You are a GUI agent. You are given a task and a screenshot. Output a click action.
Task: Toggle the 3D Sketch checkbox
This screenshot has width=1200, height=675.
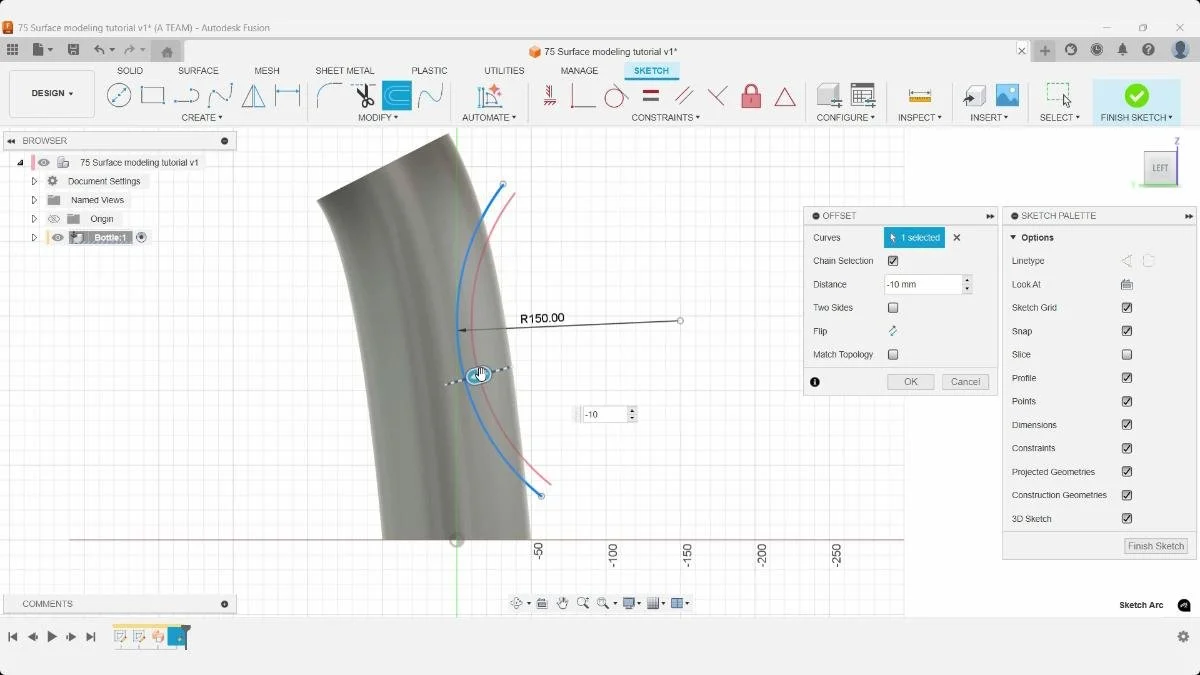point(1127,519)
